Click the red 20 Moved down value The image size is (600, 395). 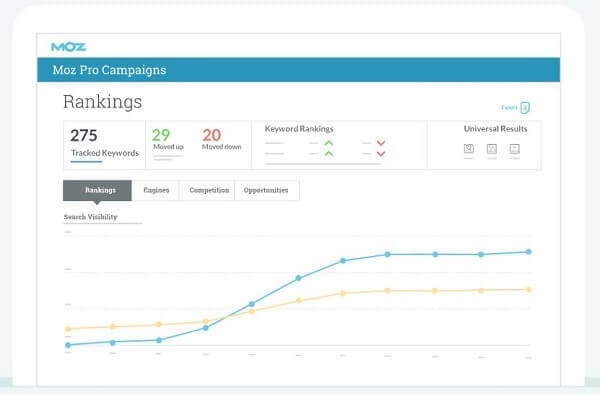(212, 135)
